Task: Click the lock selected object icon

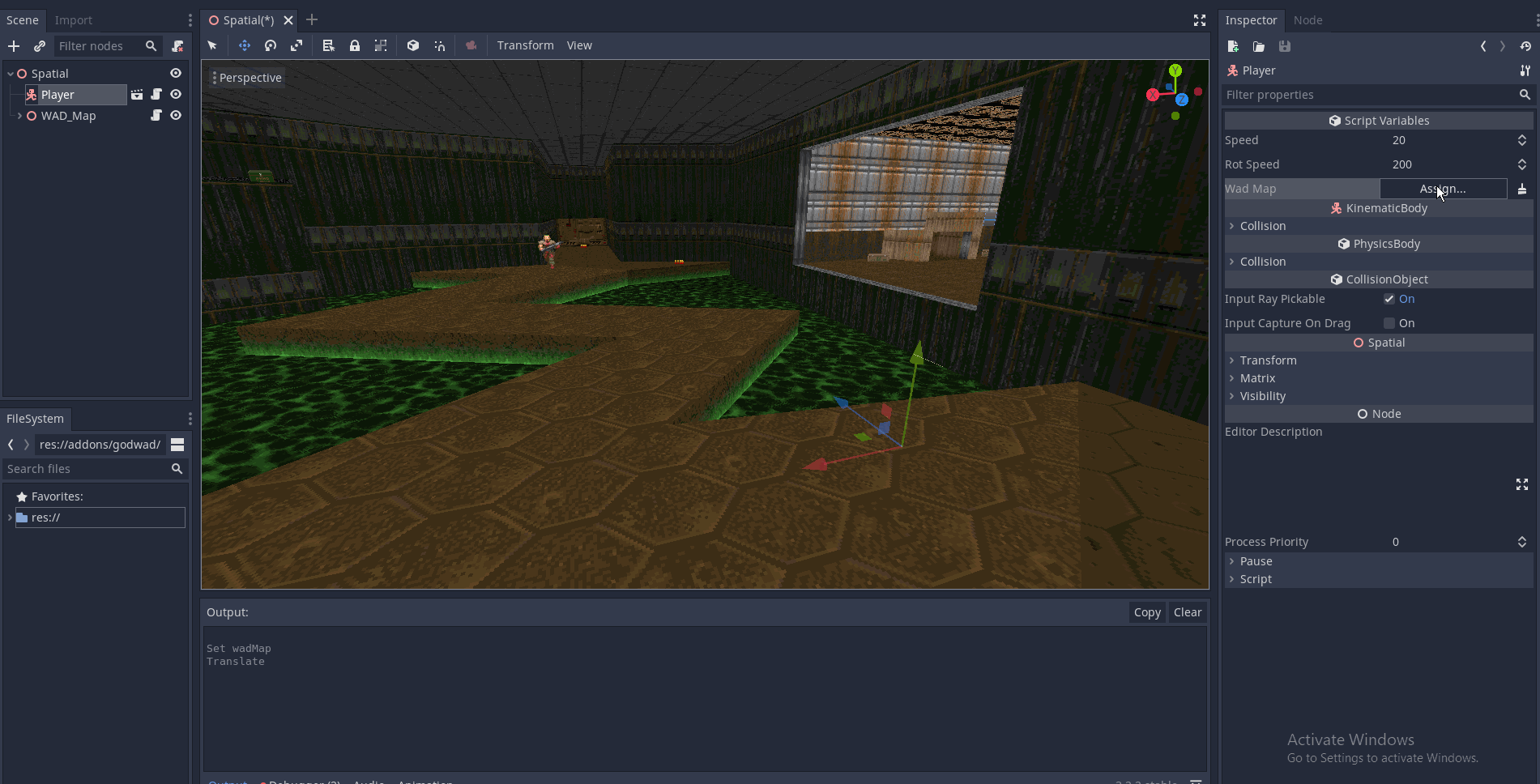Action: pos(355,45)
